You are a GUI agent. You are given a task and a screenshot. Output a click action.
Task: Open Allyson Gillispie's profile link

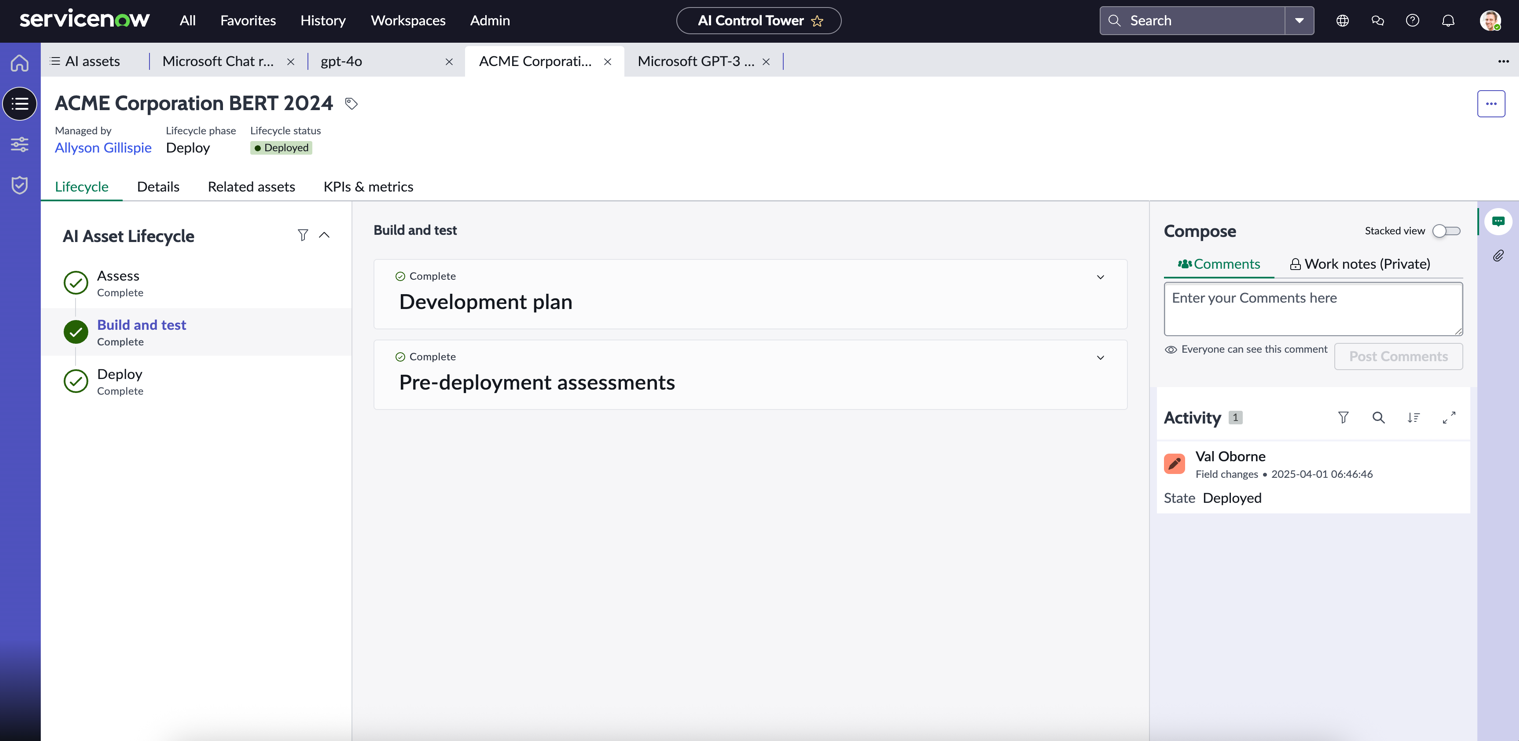point(103,148)
